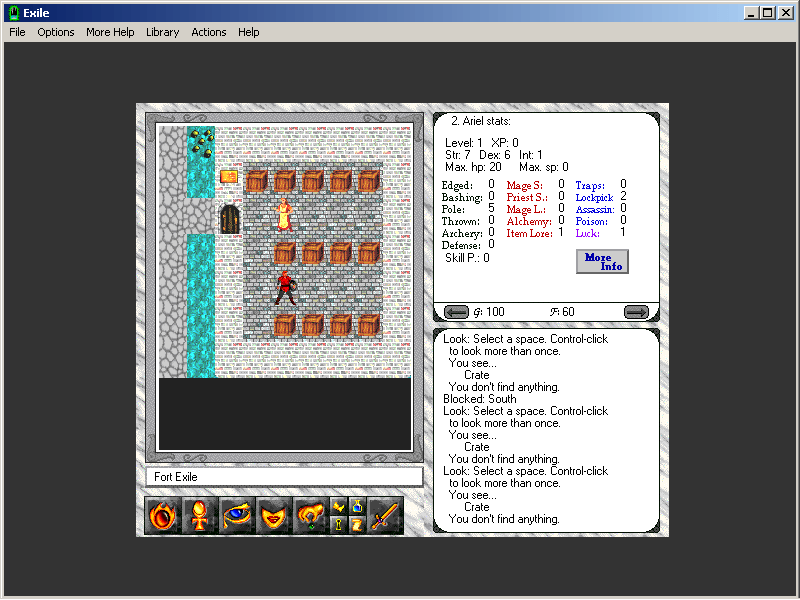Image resolution: width=800 pixels, height=600 pixels.
Task: Open the More Help menu
Action: point(110,32)
